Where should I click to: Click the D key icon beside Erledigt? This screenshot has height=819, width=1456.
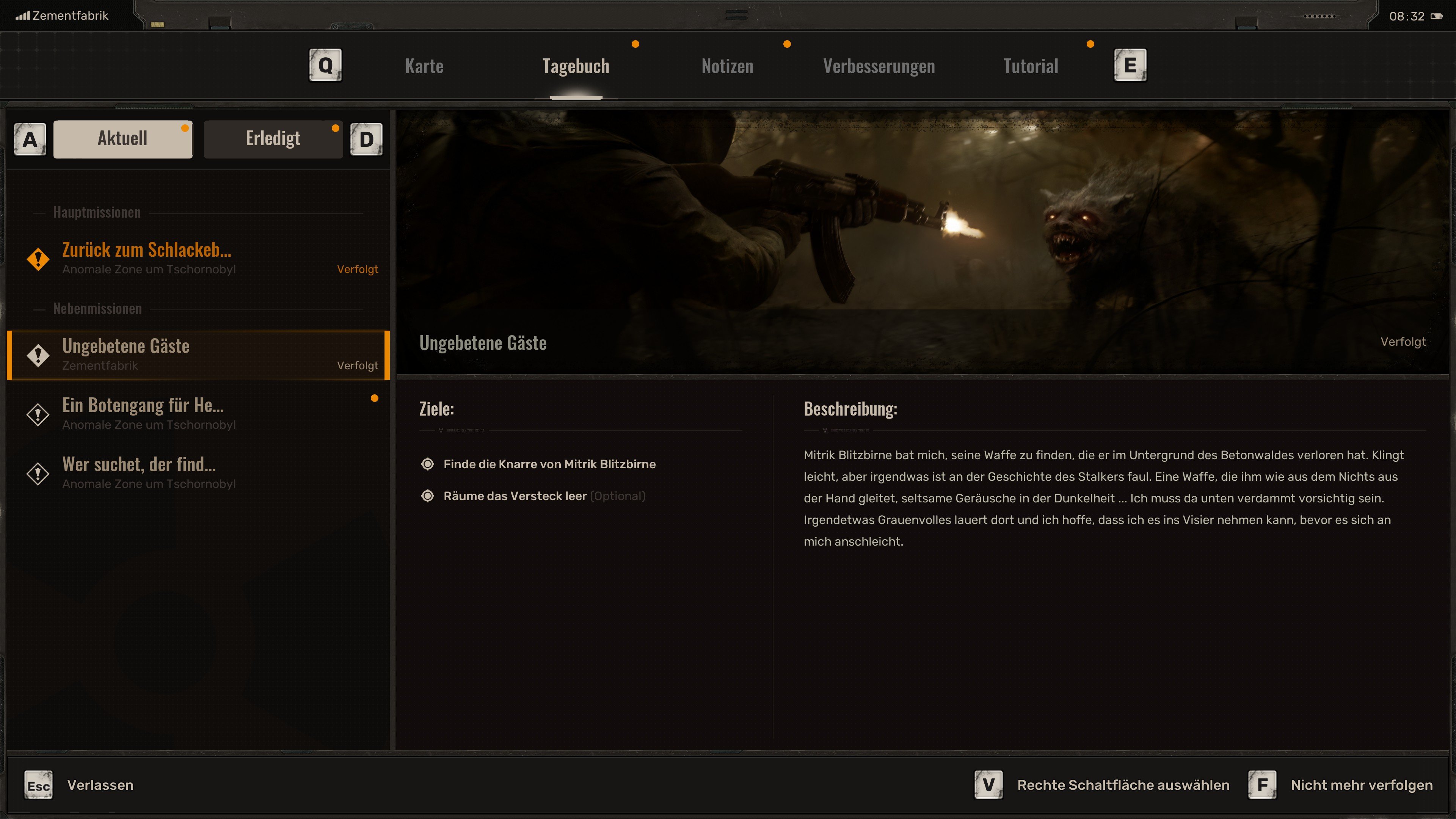tap(366, 139)
